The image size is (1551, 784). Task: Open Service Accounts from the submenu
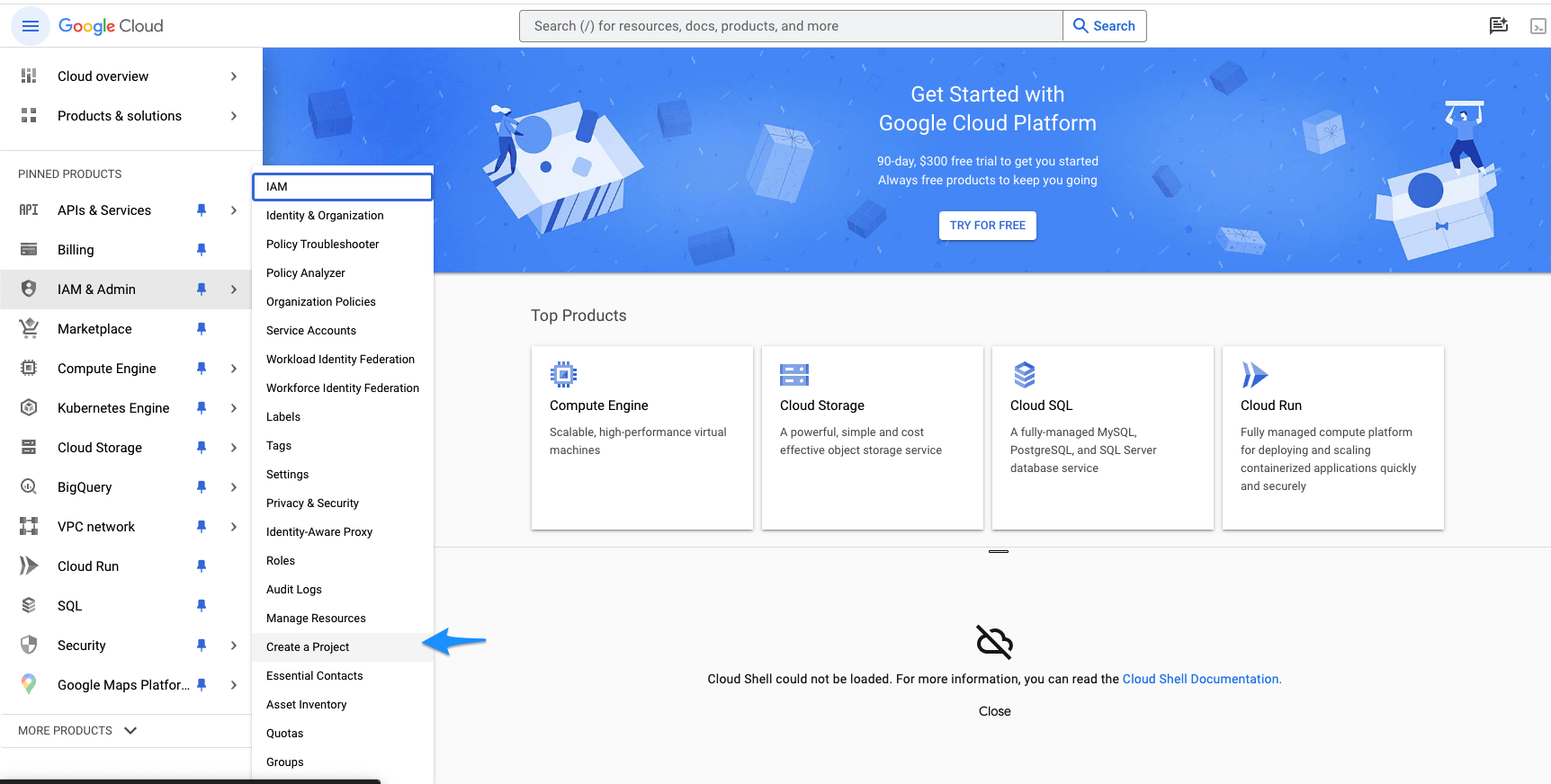click(342, 331)
